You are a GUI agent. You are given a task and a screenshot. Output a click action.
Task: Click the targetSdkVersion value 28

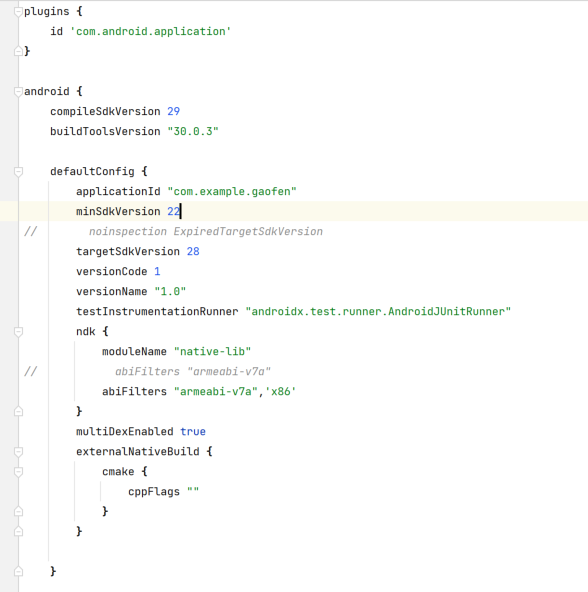tap(193, 251)
